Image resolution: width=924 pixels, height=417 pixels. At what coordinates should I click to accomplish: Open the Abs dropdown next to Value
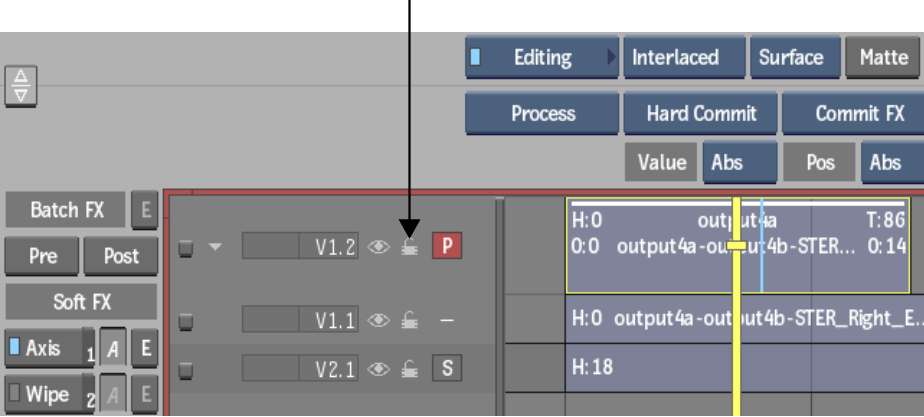click(740, 162)
